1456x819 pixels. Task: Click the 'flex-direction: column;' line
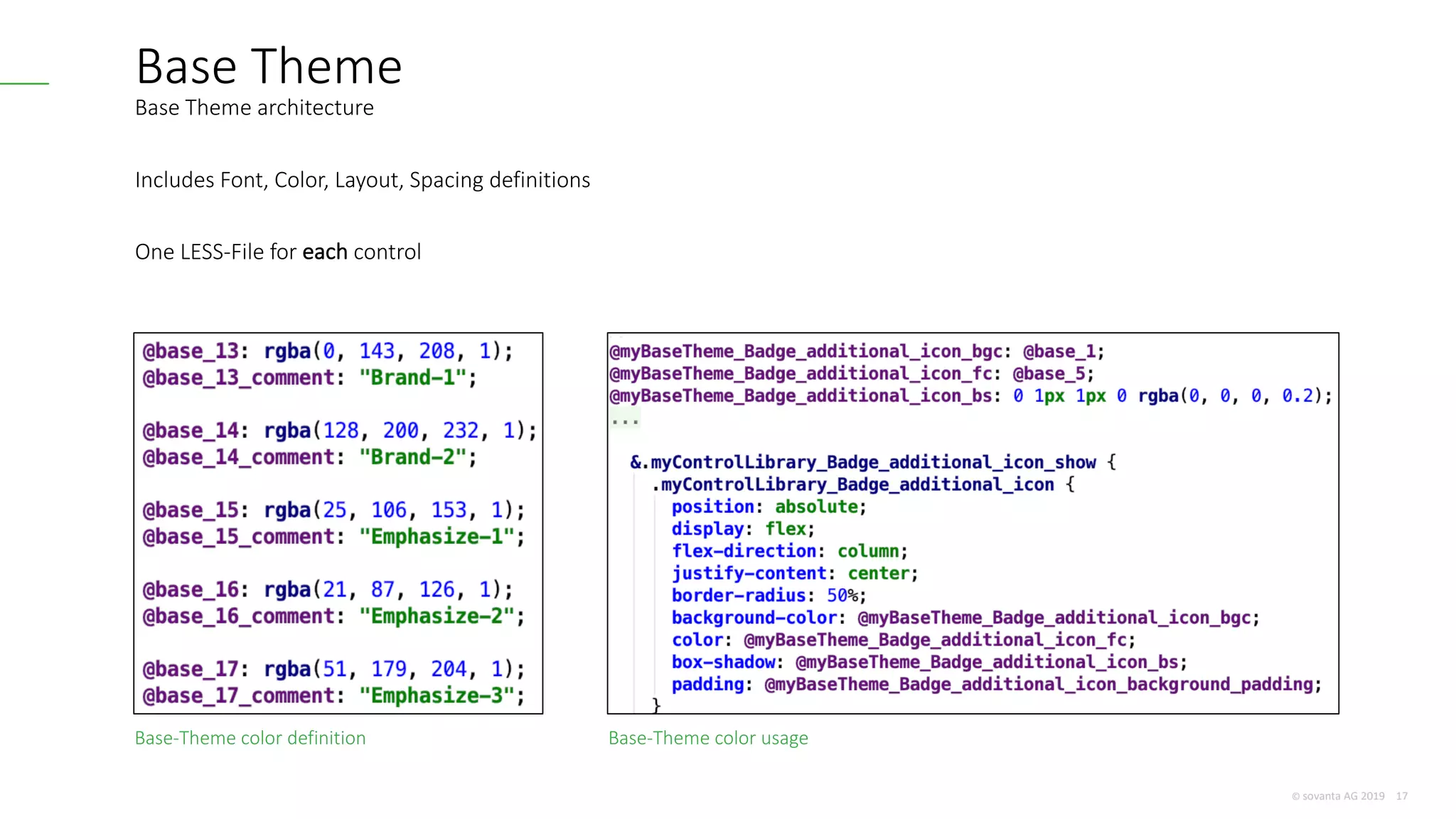tap(790, 551)
